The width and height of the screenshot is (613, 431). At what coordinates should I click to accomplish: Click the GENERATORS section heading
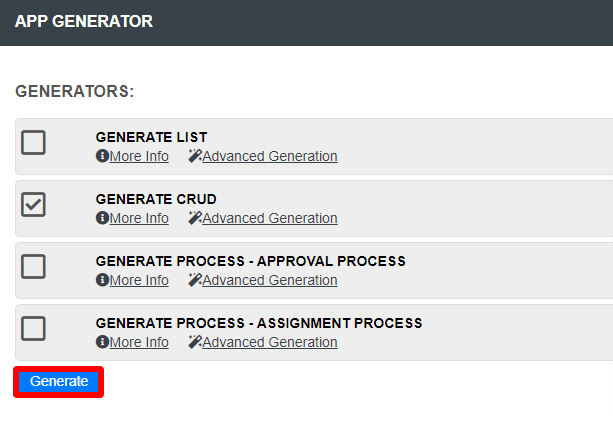75,91
